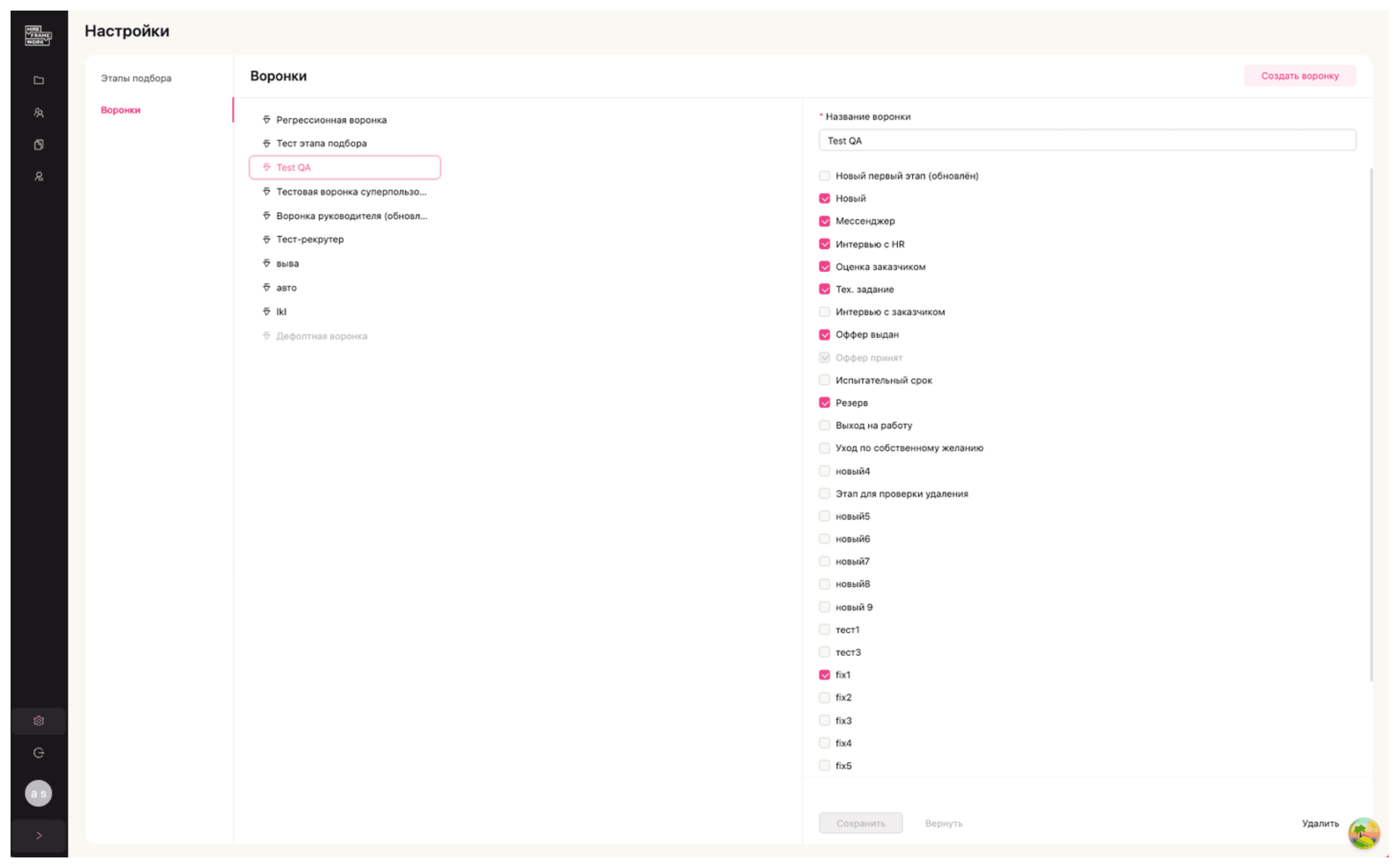
Task: Click the refresh icon in sidebar
Action: pos(39,753)
